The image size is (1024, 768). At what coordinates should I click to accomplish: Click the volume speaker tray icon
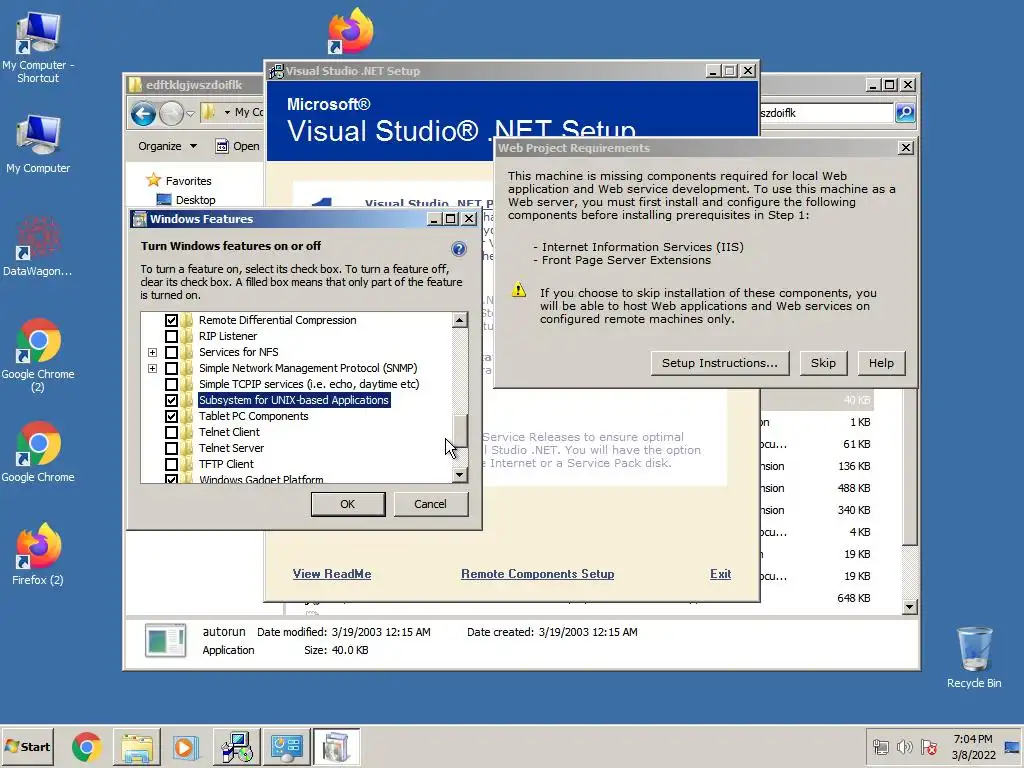click(904, 746)
